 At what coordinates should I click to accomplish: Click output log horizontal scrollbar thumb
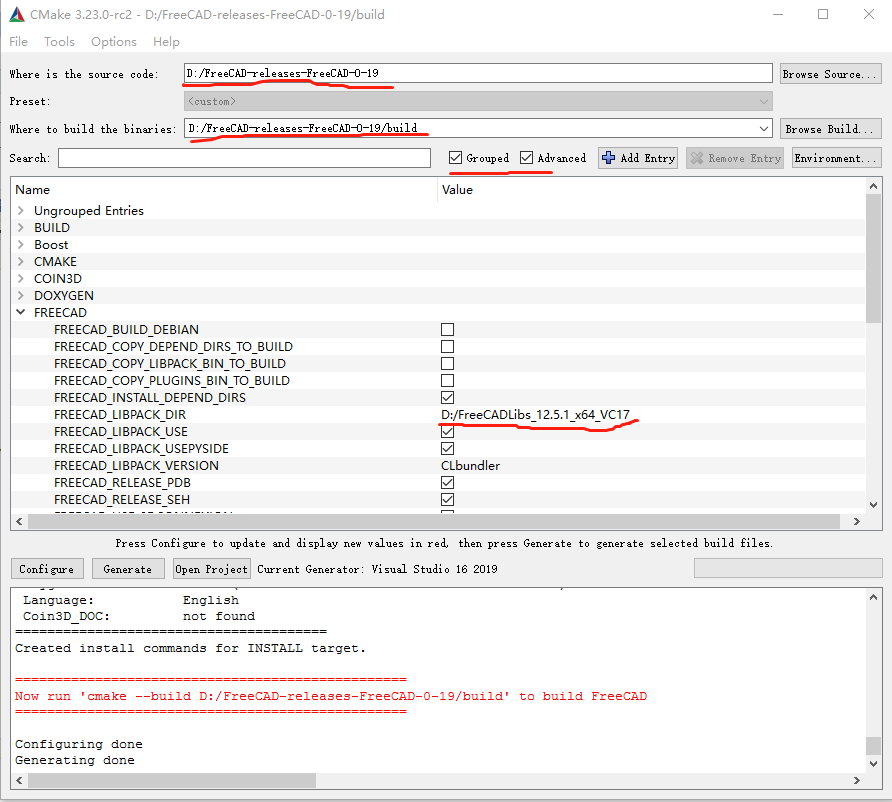pyautogui.click(x=172, y=780)
